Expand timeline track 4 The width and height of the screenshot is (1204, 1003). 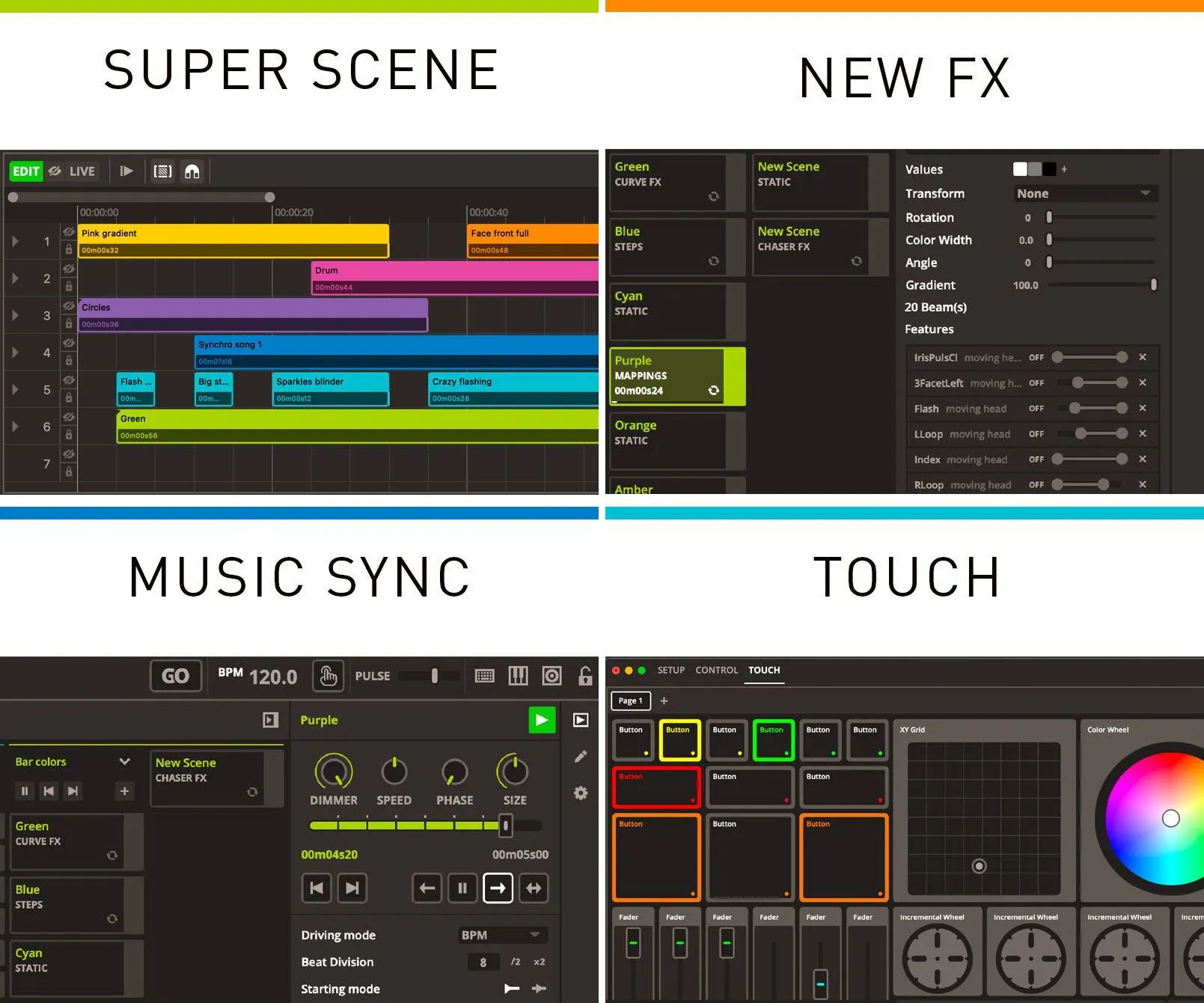[15, 353]
